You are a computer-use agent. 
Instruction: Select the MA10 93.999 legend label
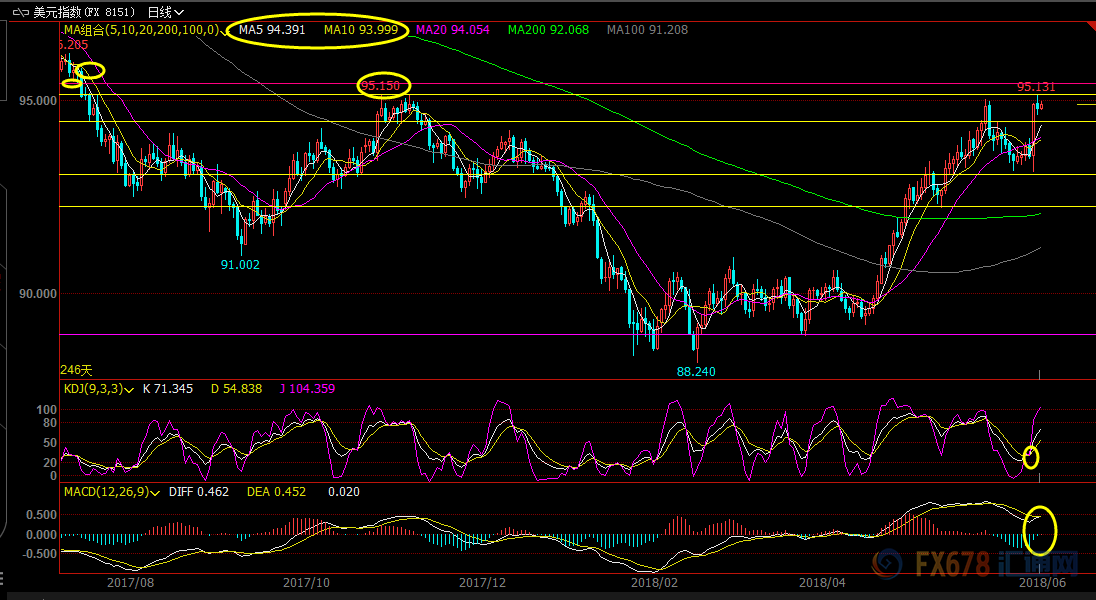(x=361, y=31)
